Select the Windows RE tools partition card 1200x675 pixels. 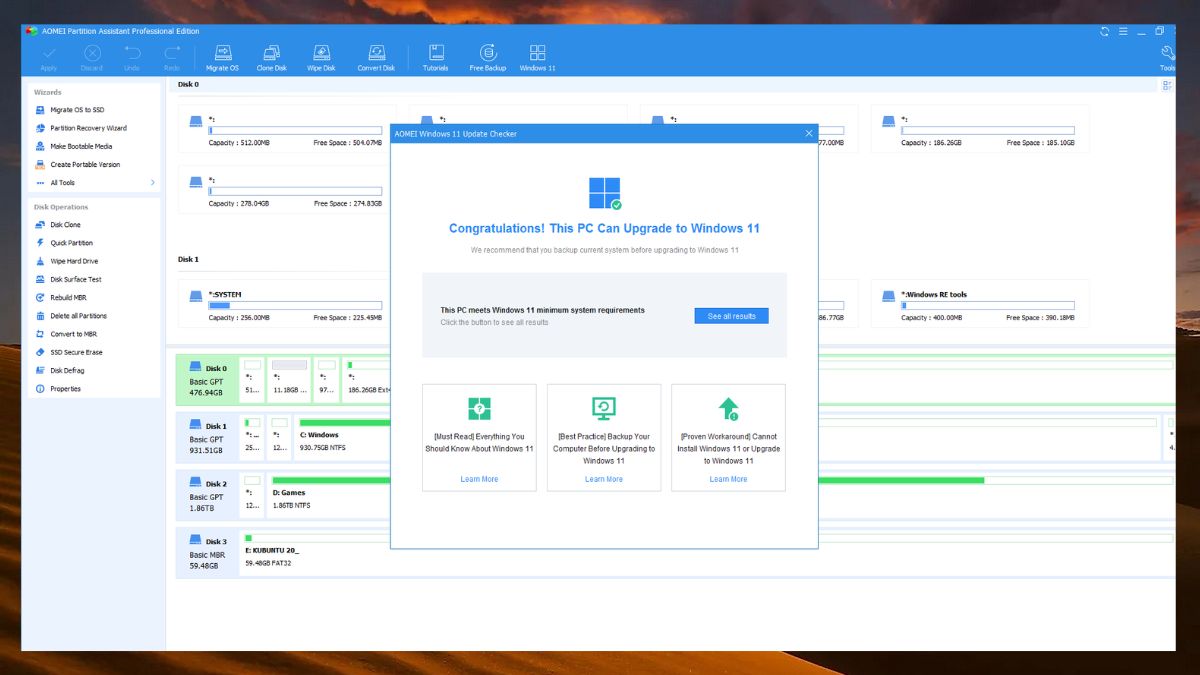point(980,303)
